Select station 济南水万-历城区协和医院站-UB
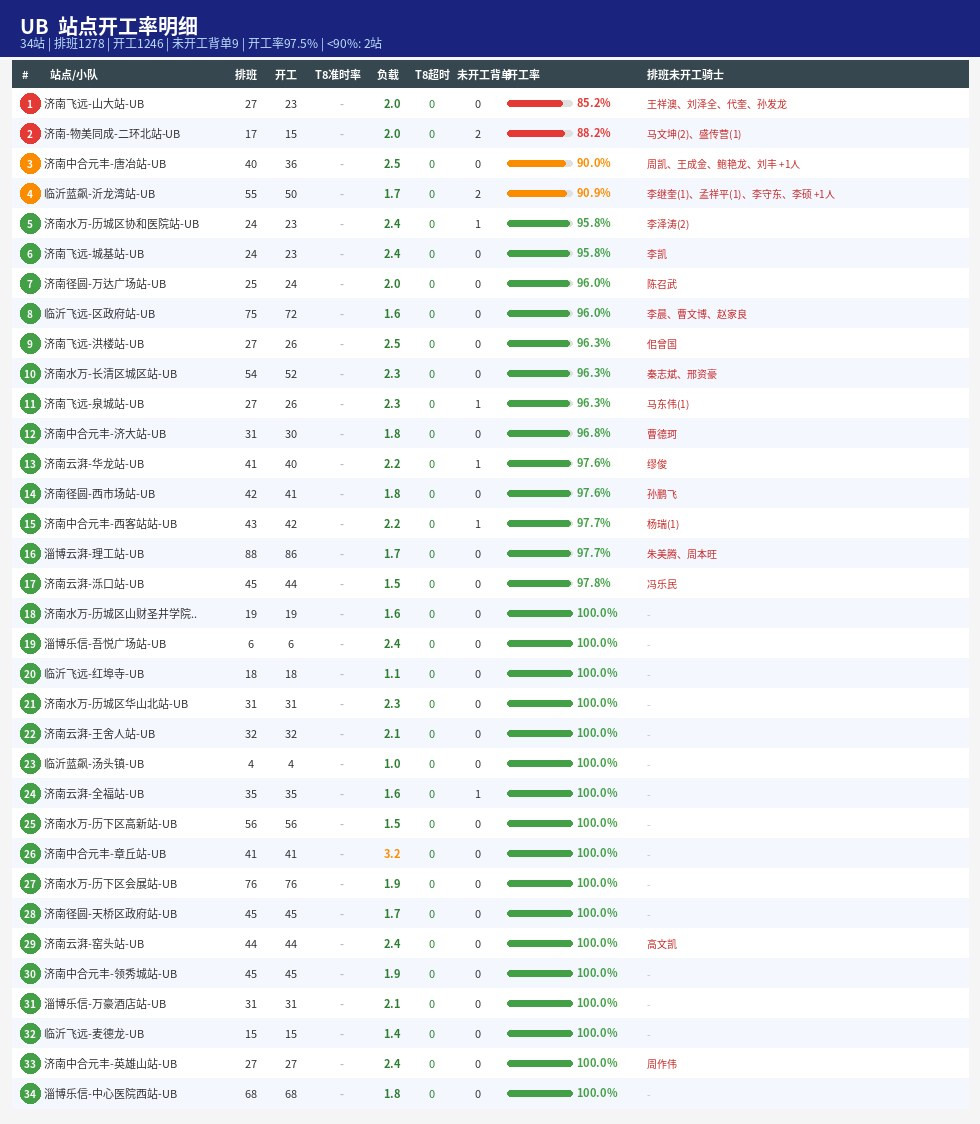 pyautogui.click(x=121, y=224)
